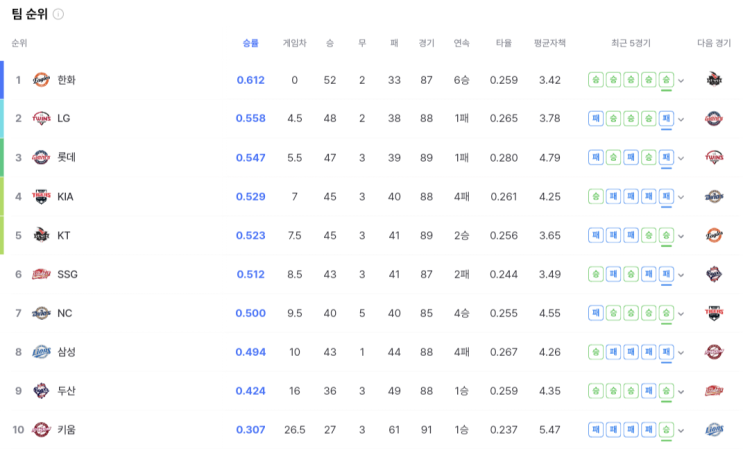Click the KIA team logo
Image resolution: width=743 pixels, height=449 pixels.
click(x=41, y=197)
